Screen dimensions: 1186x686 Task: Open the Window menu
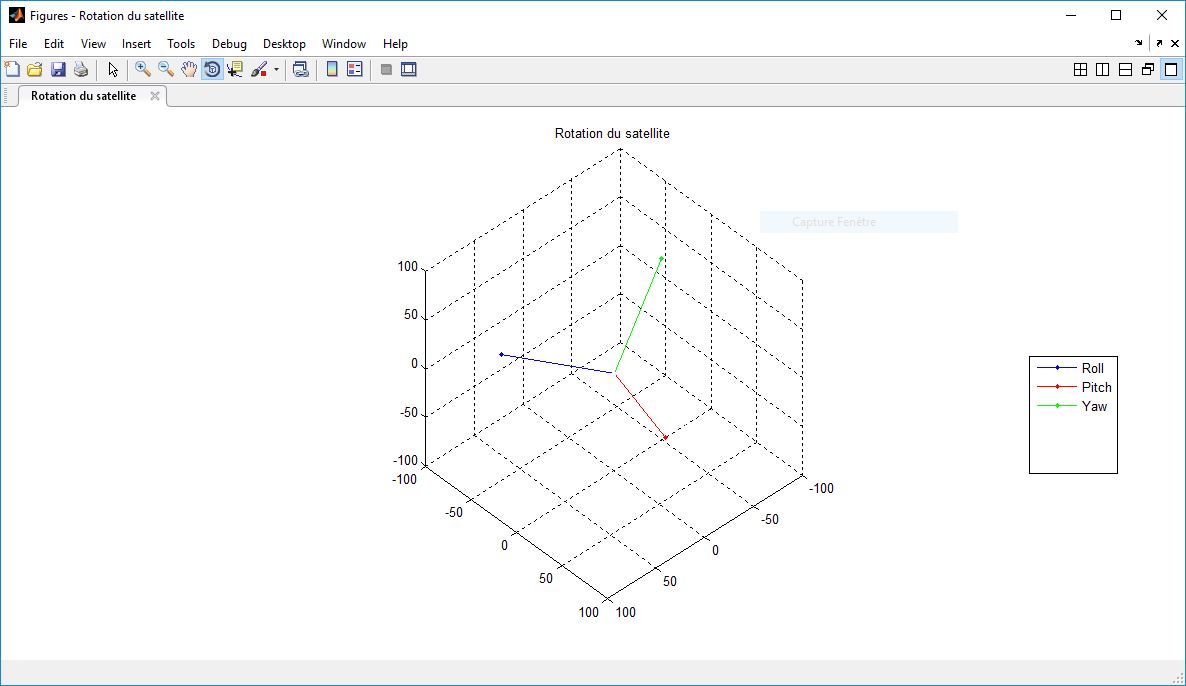coord(343,44)
